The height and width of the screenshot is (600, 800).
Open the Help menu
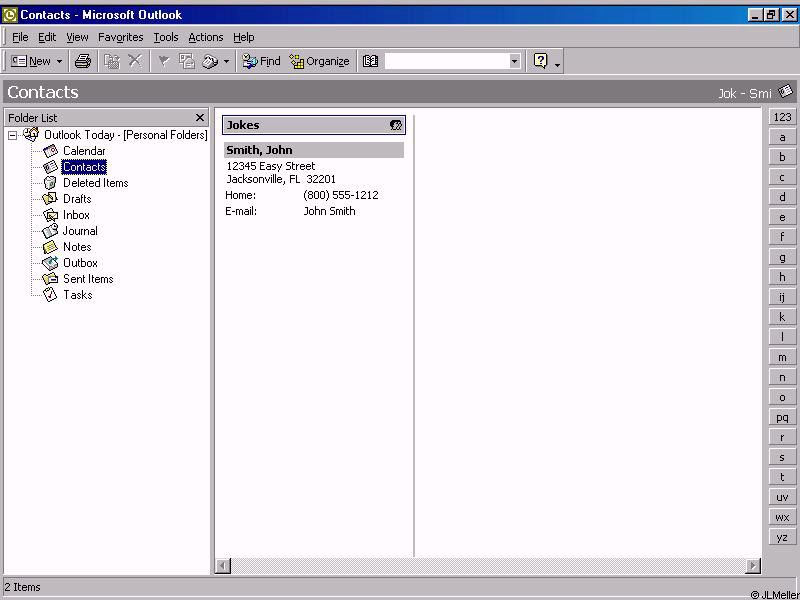[x=243, y=37]
